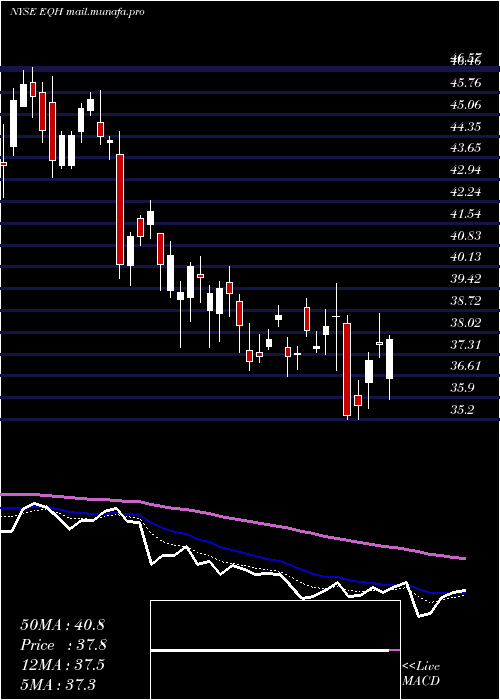Click the end of the pink 50MA line
Viewport: 500px width, 700px height.
[x=464, y=558]
